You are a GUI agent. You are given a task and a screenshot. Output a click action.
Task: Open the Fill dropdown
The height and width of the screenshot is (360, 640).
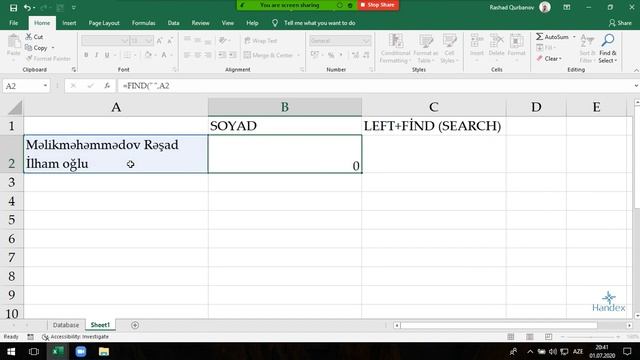(546, 48)
